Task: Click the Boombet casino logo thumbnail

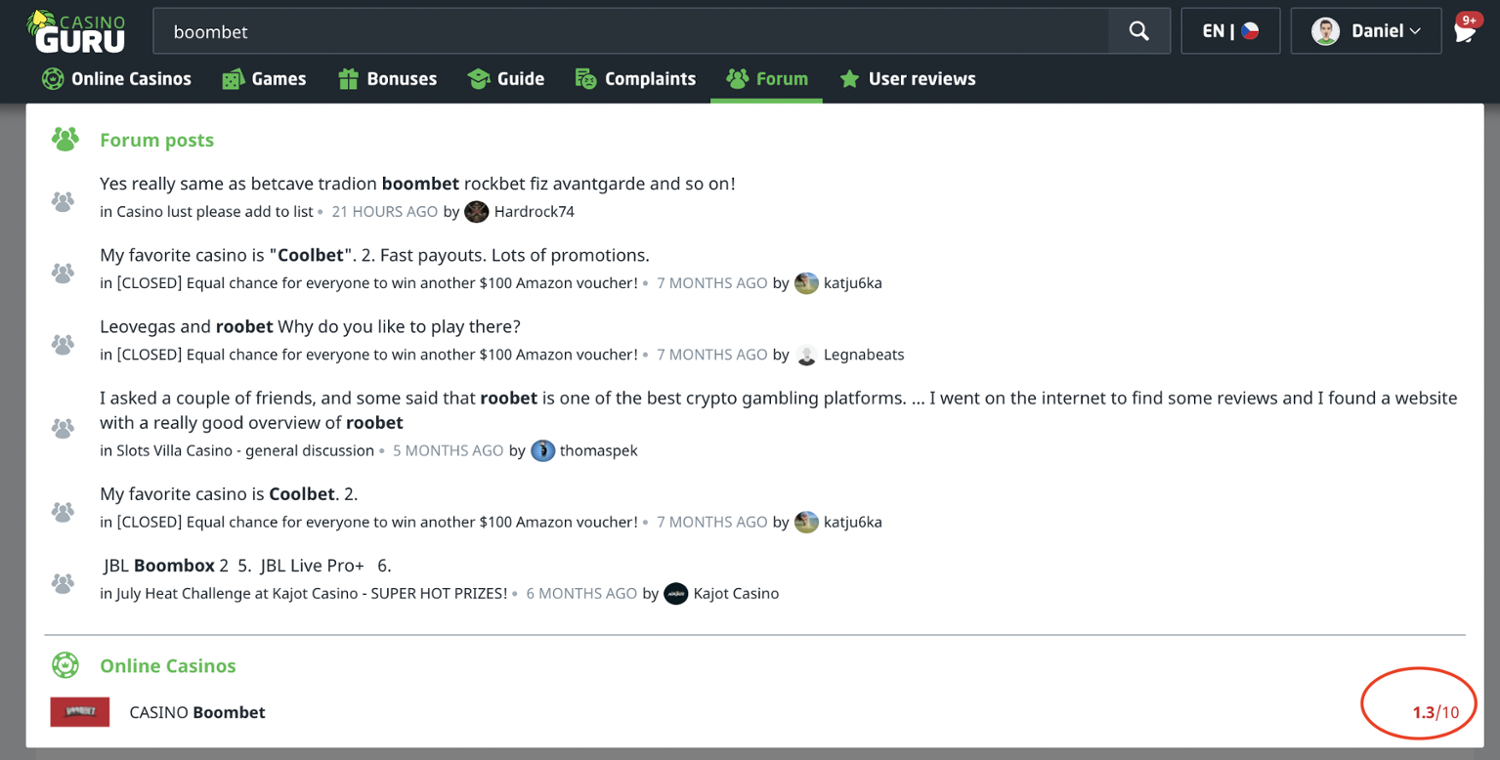Action: (x=80, y=712)
